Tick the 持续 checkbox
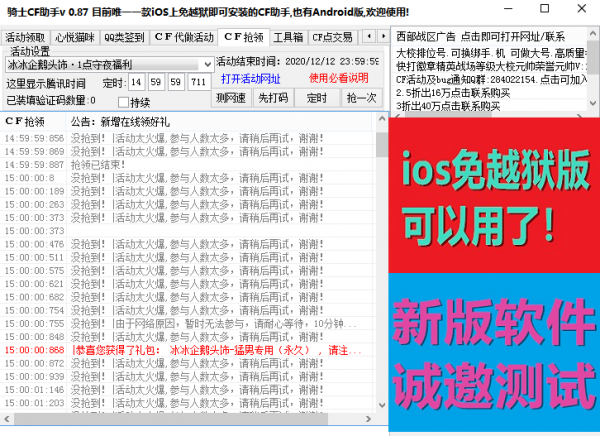 point(123,102)
